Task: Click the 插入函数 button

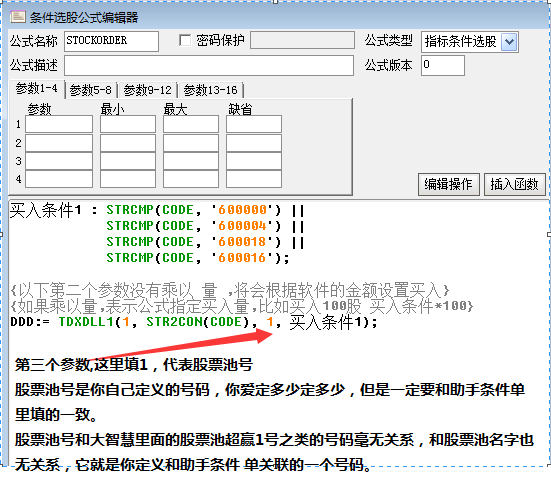Action: click(x=514, y=184)
